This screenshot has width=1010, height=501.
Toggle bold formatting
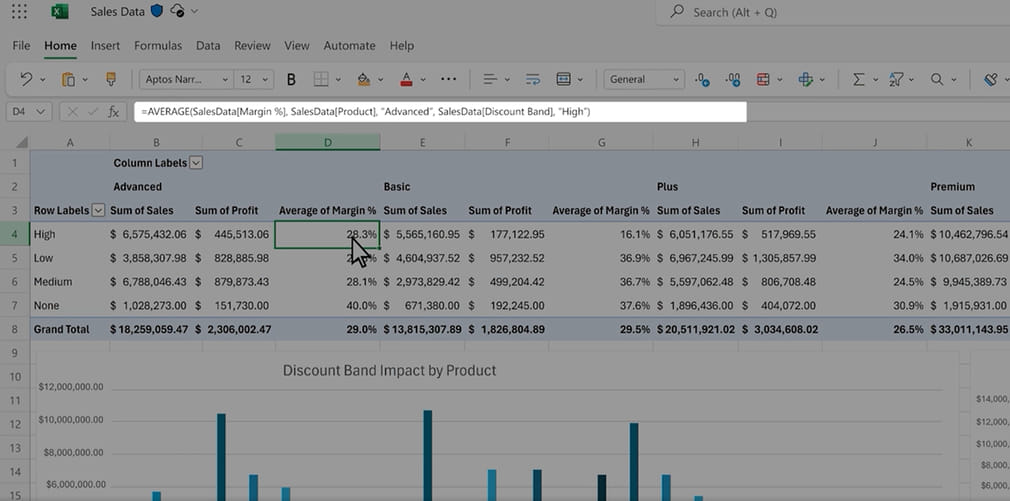291,79
